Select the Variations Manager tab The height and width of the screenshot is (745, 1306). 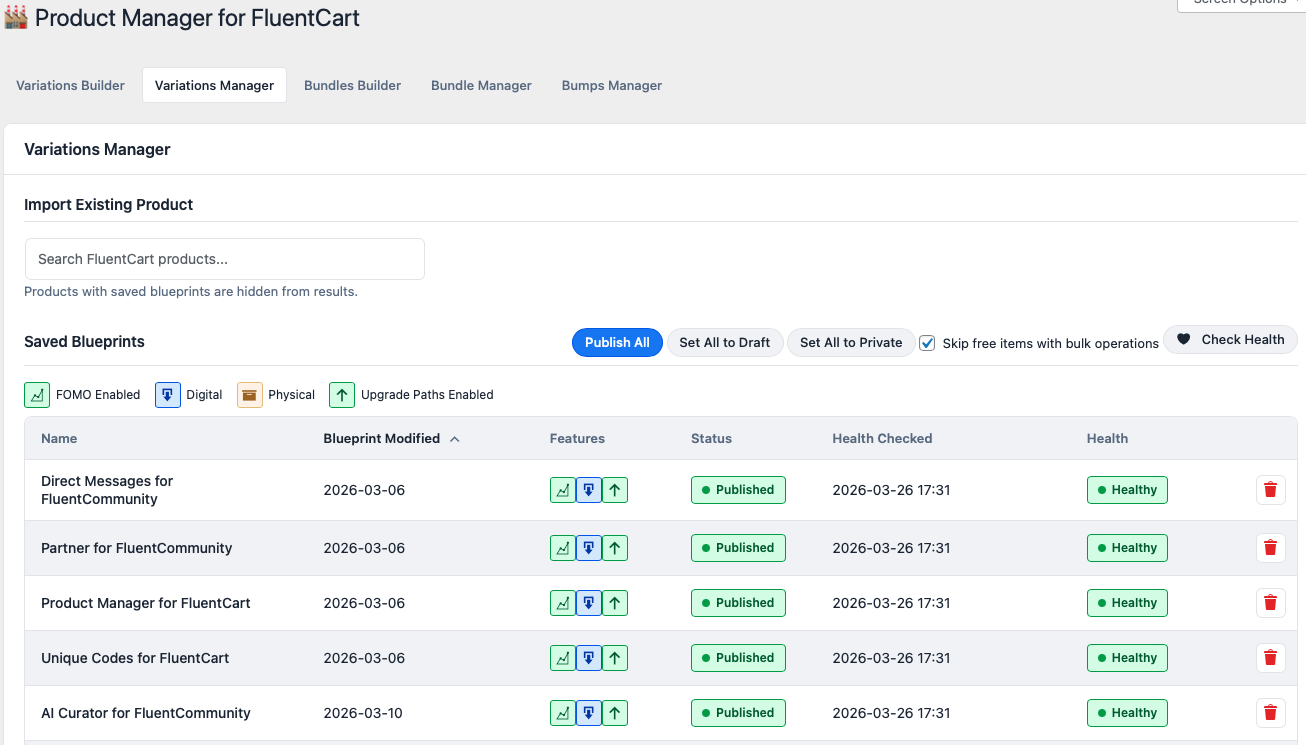pyautogui.click(x=214, y=85)
